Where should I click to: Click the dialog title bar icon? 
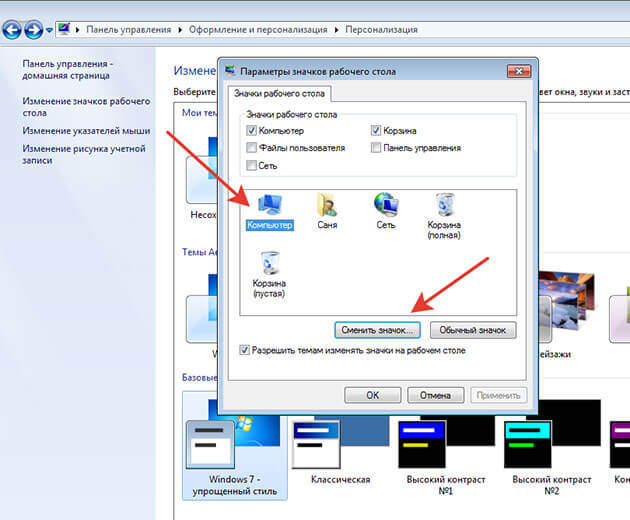(x=230, y=71)
